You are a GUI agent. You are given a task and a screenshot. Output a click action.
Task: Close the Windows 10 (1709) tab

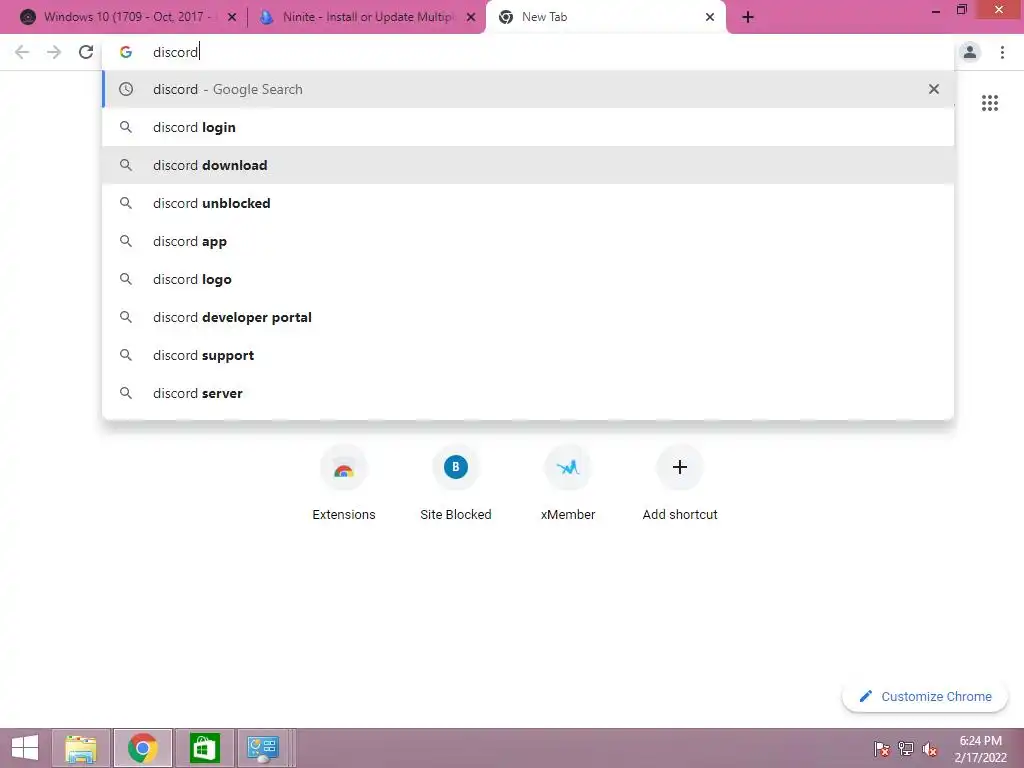(x=232, y=18)
